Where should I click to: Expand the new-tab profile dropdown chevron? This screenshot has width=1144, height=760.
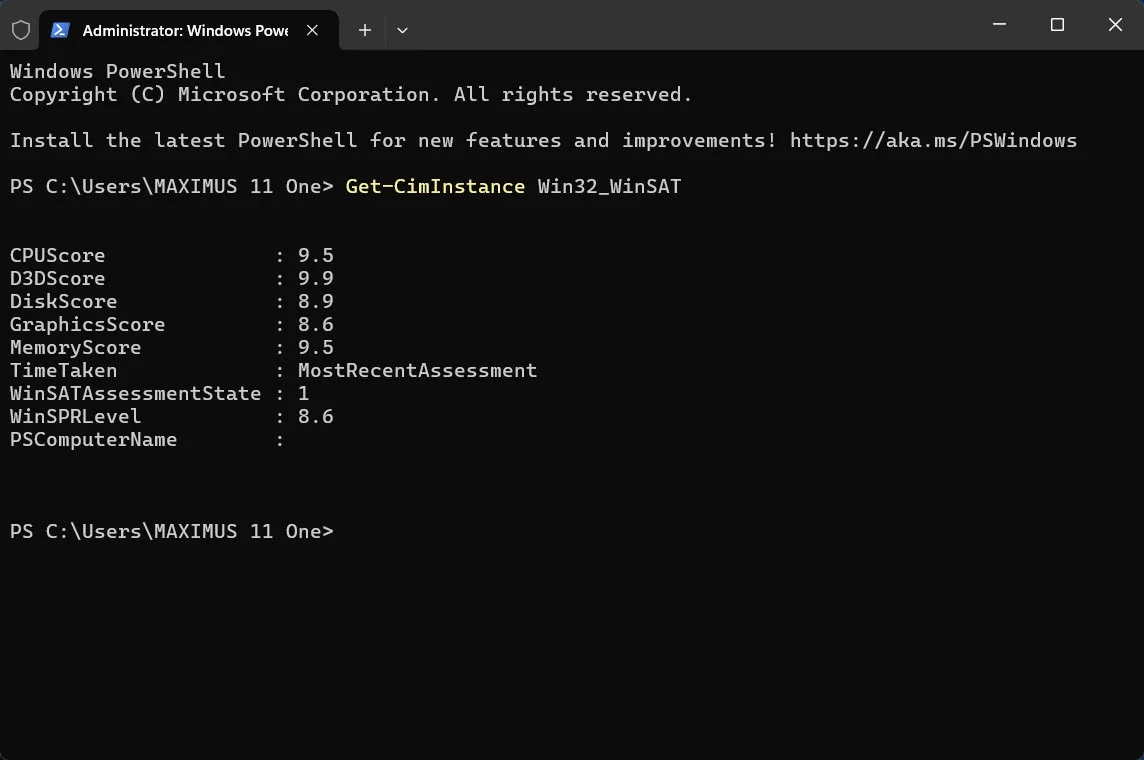coord(402,30)
